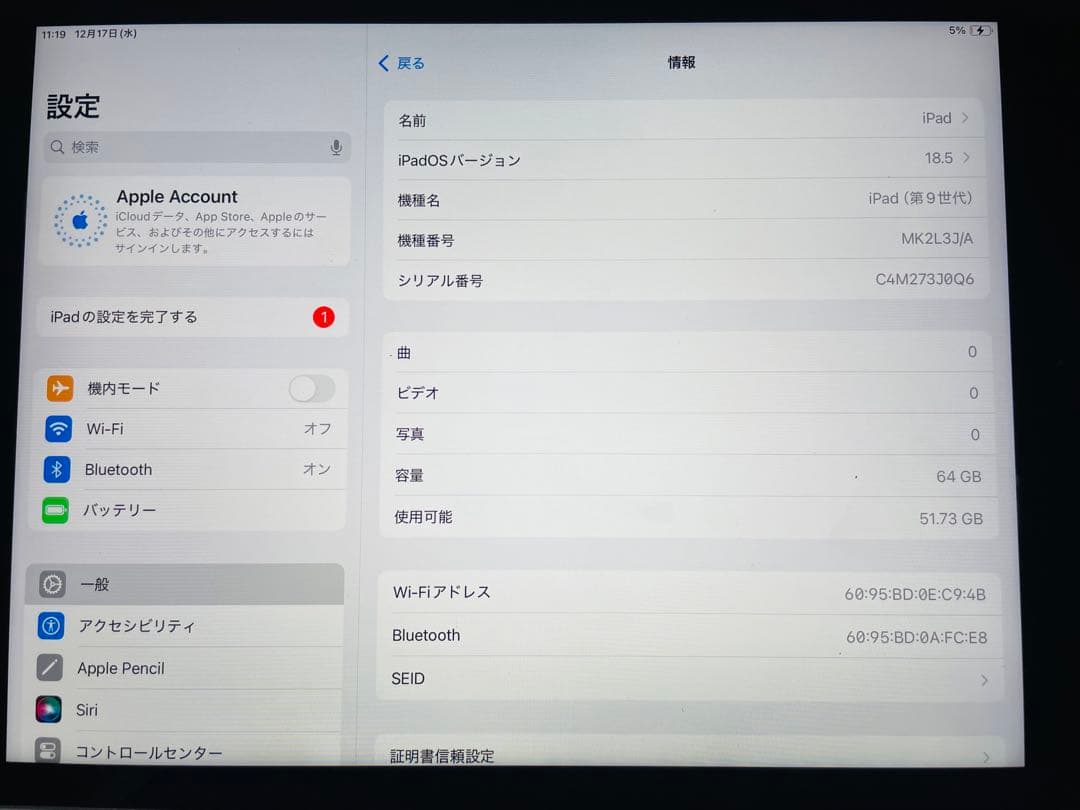1080x810 pixels.
Task: Open SEID details via its chevron
Action: [984, 678]
